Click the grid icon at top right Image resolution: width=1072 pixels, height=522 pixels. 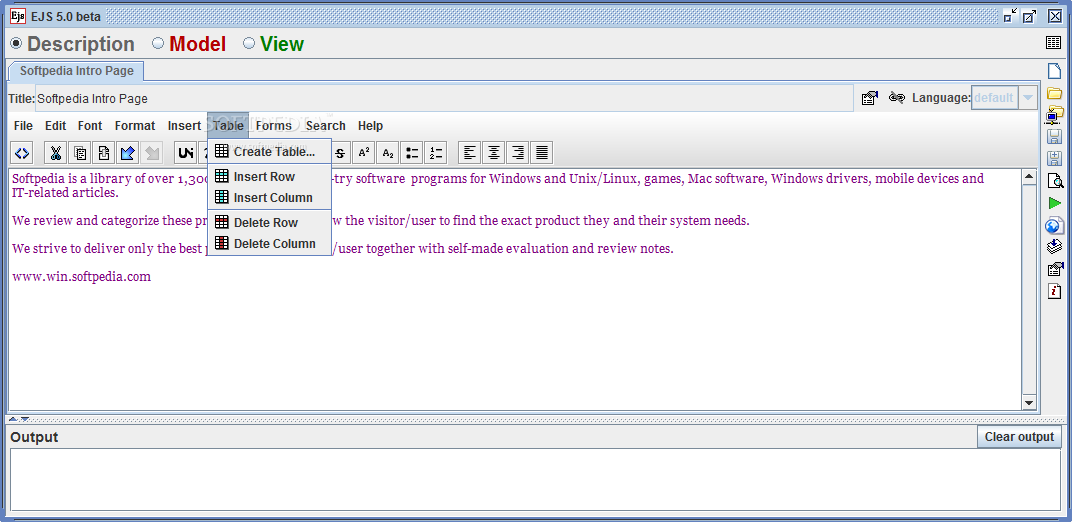tap(1054, 43)
